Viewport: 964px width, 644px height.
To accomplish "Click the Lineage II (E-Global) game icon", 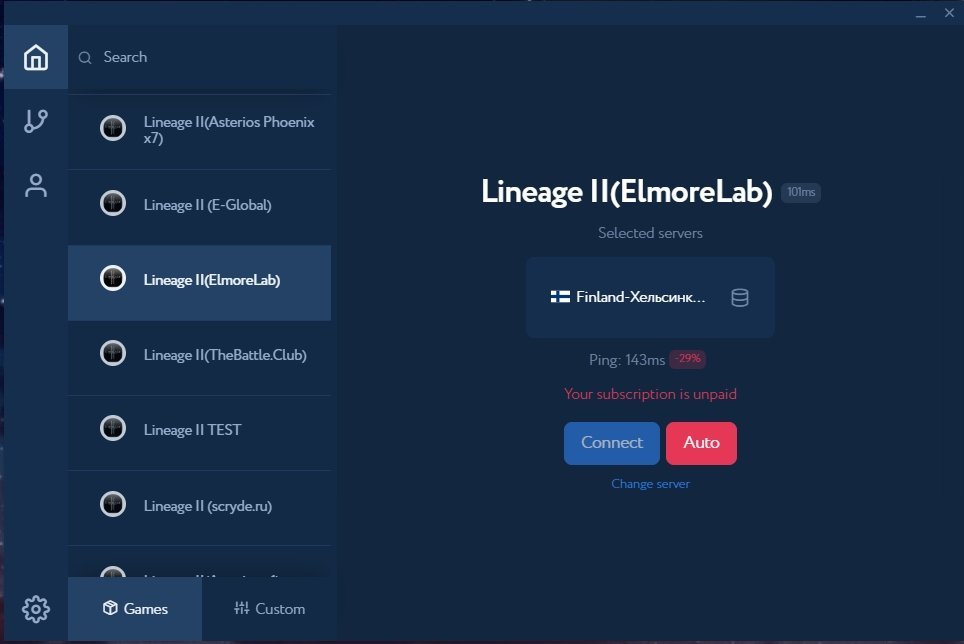I will (113, 204).
